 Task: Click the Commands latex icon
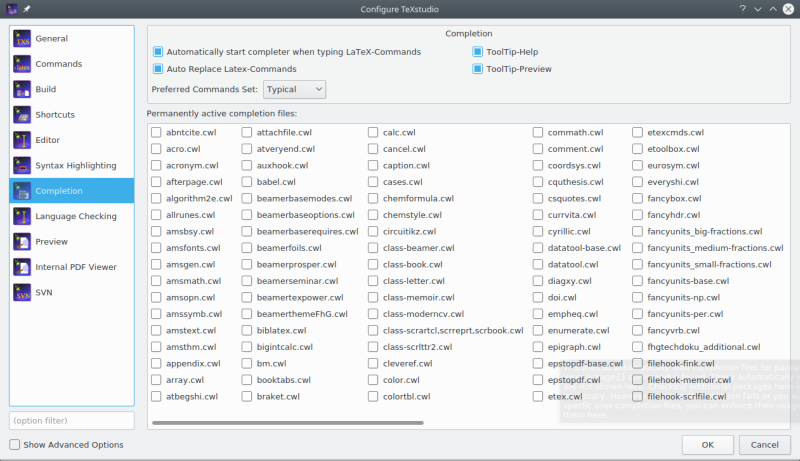click(22, 64)
